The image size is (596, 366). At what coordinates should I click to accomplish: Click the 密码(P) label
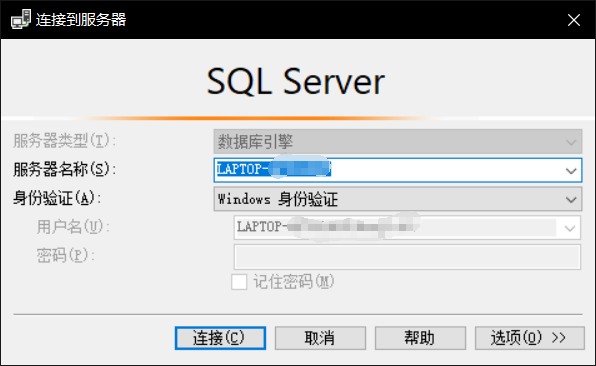pyautogui.click(x=65, y=255)
